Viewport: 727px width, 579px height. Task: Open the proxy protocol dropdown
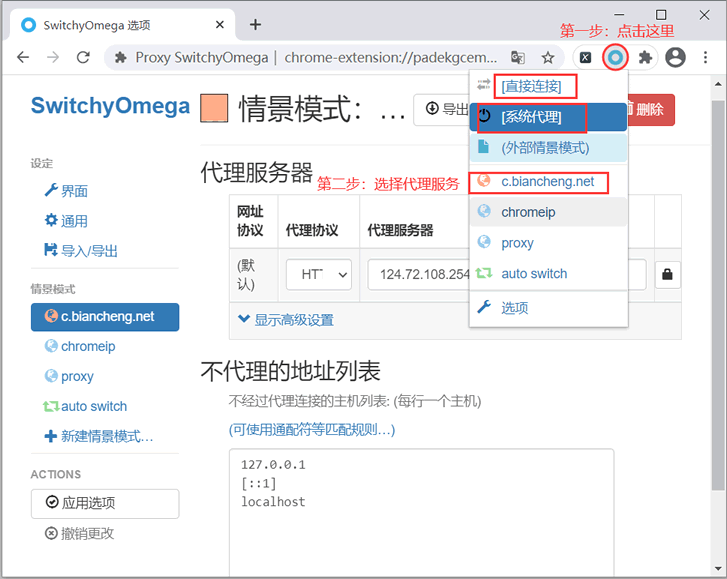(x=318, y=274)
